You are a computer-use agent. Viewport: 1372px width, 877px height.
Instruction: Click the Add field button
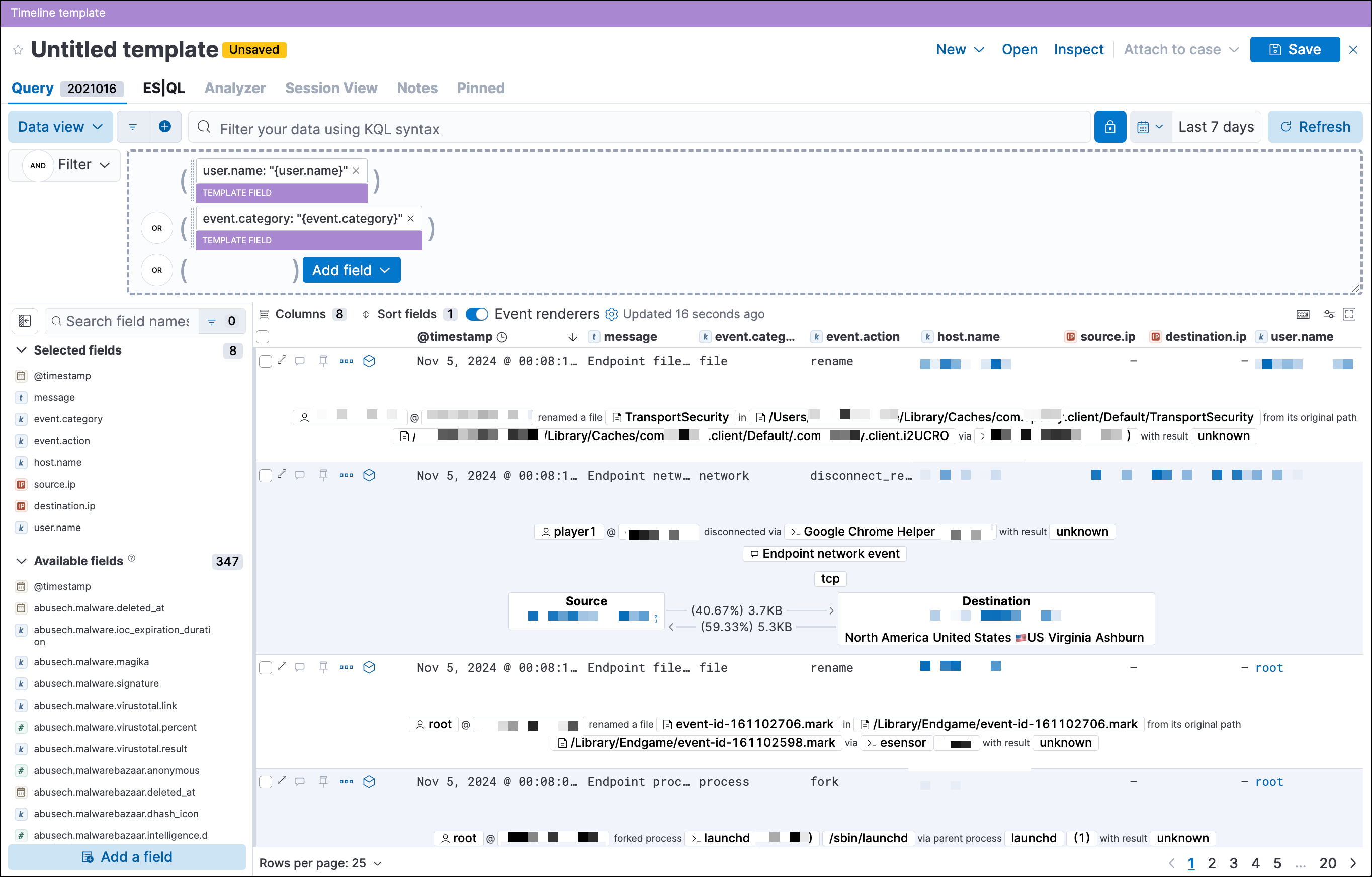pyautogui.click(x=349, y=270)
